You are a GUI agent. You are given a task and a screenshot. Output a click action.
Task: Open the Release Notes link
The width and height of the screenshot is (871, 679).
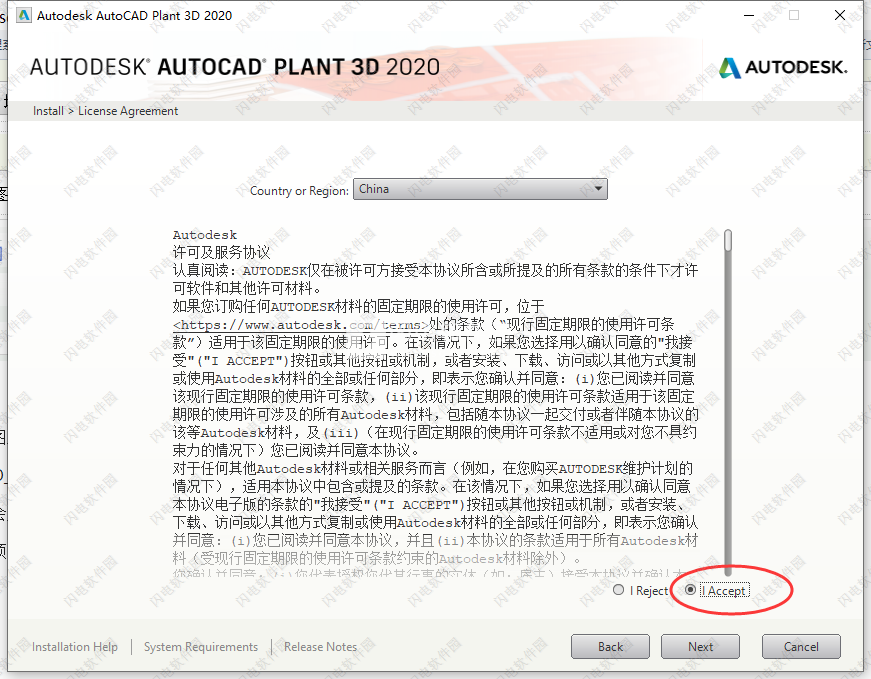pyautogui.click(x=321, y=647)
